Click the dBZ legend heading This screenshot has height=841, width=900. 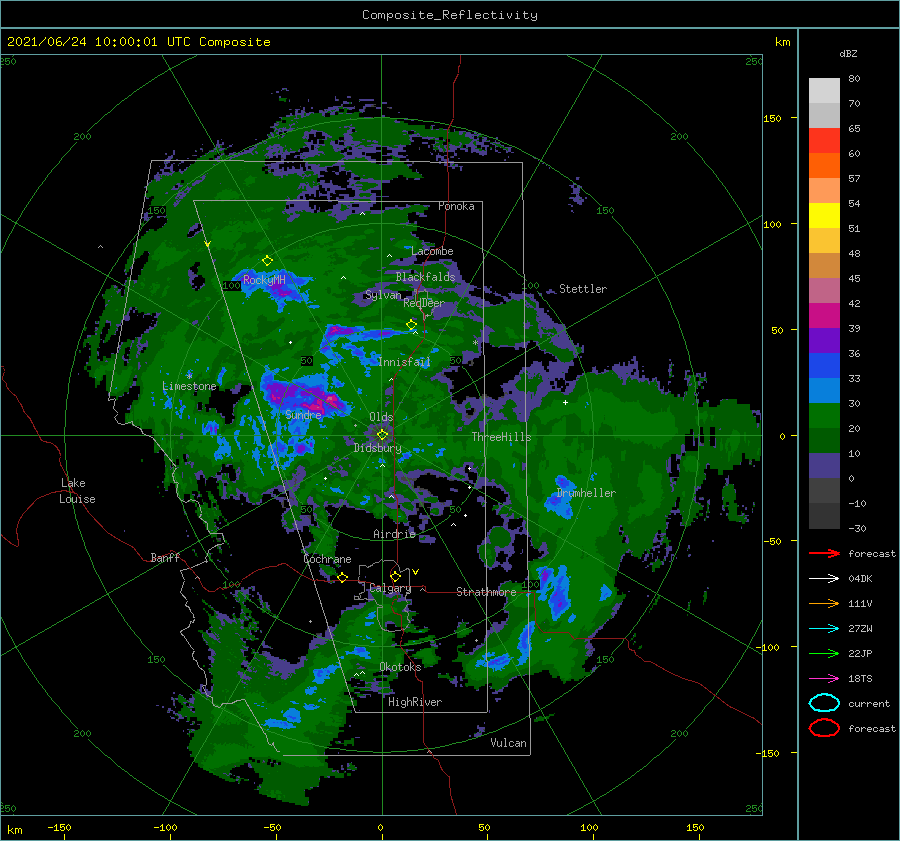(x=848, y=53)
